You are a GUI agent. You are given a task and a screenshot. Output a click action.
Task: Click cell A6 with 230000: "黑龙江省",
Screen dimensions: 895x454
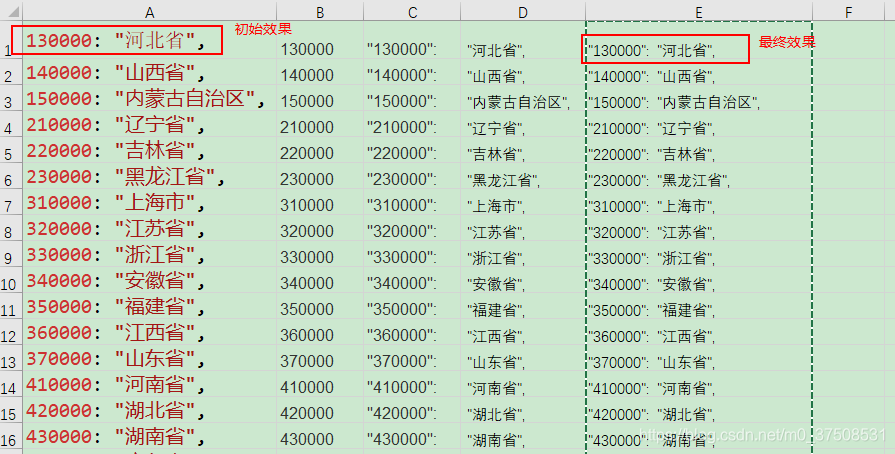click(x=150, y=176)
